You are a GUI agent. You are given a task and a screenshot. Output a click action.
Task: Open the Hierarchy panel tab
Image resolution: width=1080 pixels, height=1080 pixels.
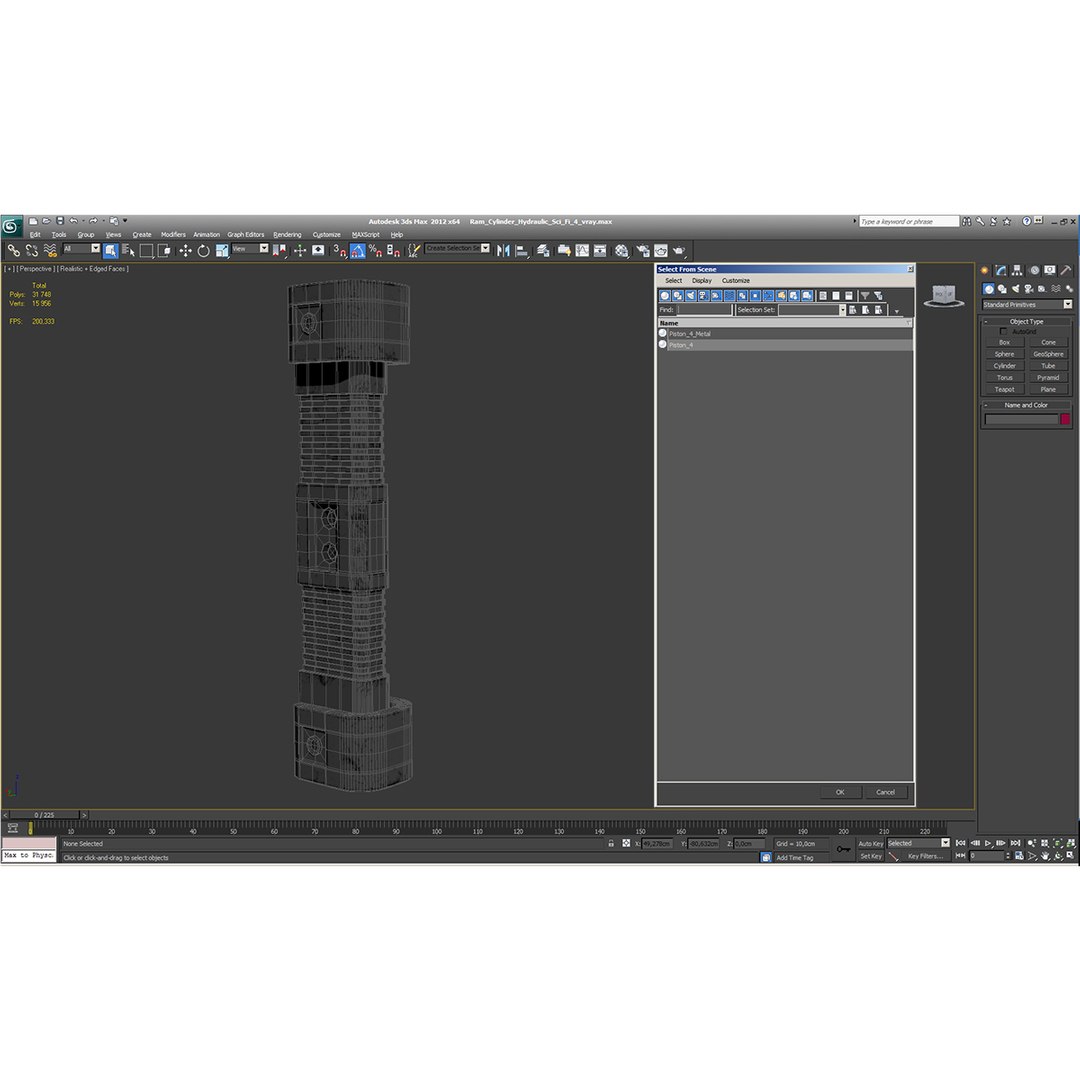(x=1017, y=271)
